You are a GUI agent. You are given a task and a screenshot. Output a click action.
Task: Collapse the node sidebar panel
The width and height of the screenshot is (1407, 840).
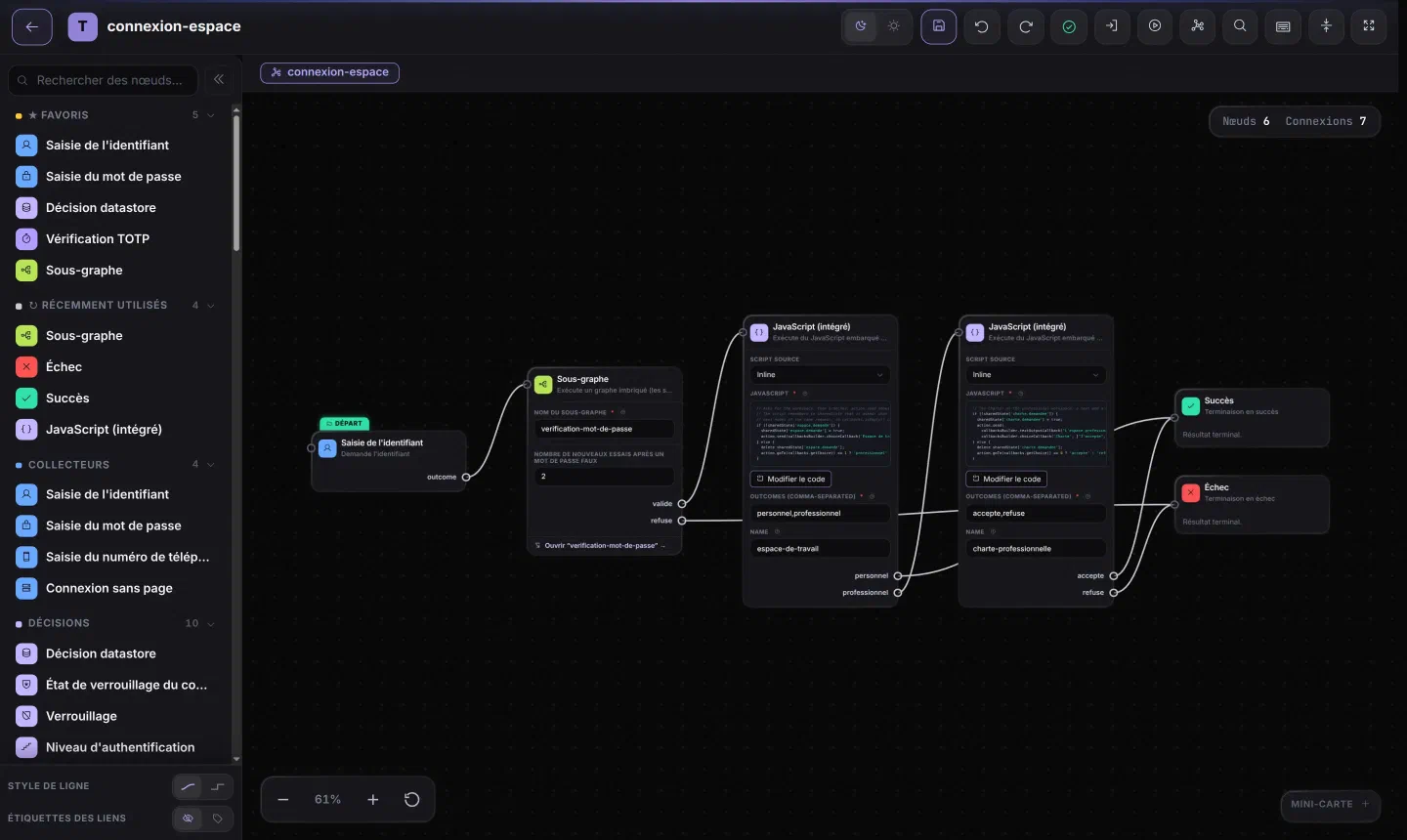pyautogui.click(x=219, y=79)
